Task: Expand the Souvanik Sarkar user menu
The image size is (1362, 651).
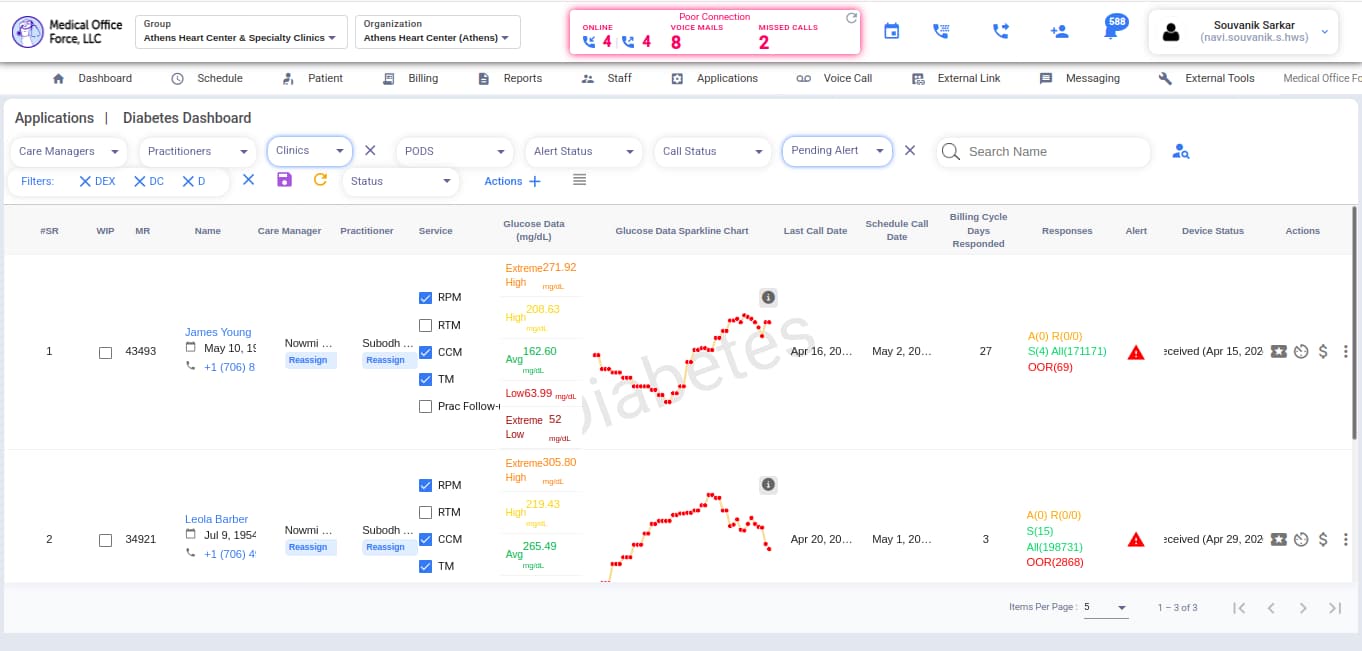Action: 1243,32
